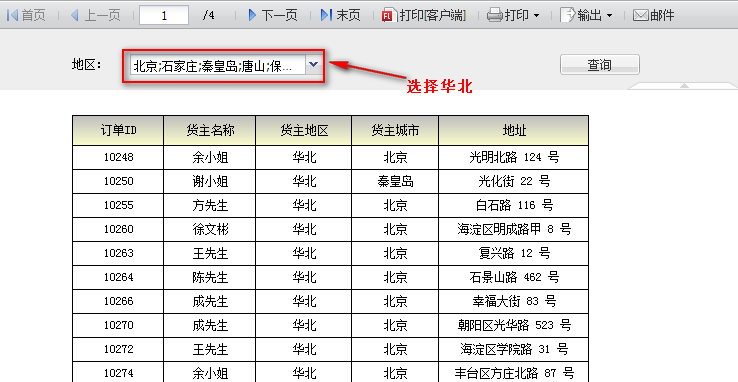Screen dimensions: 738x382
Task: Open the 打印 dropdown arrow
Action: [537, 16]
